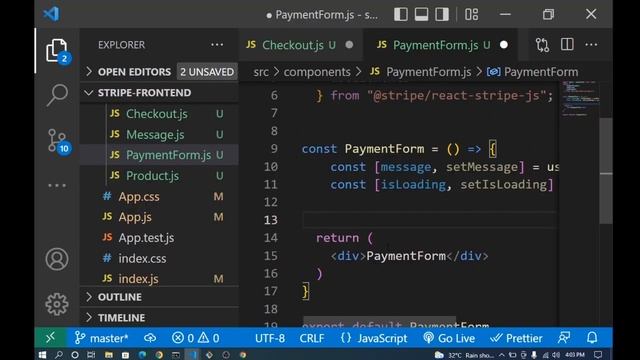The image size is (640, 360).
Task: Close the Checkout.js tab via unsaved dot
Action: click(349, 45)
